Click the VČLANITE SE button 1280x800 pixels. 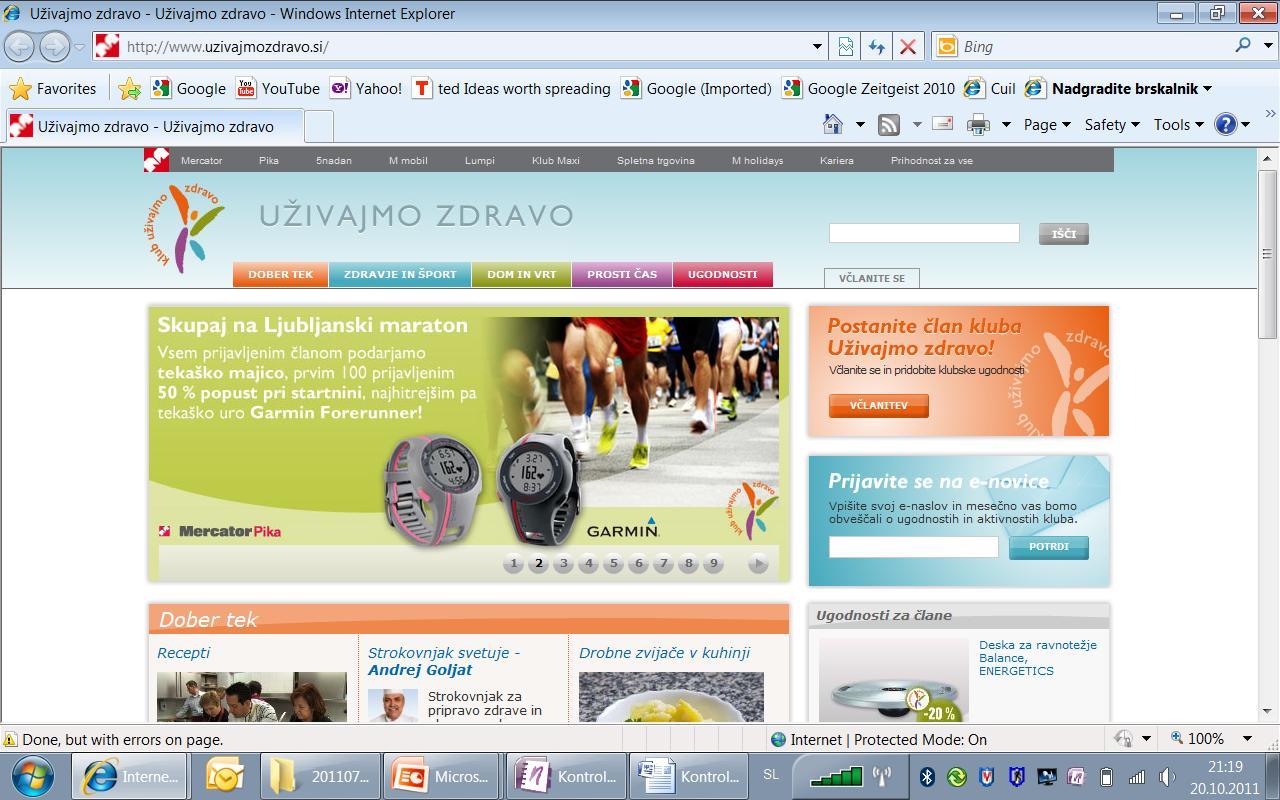(871, 278)
